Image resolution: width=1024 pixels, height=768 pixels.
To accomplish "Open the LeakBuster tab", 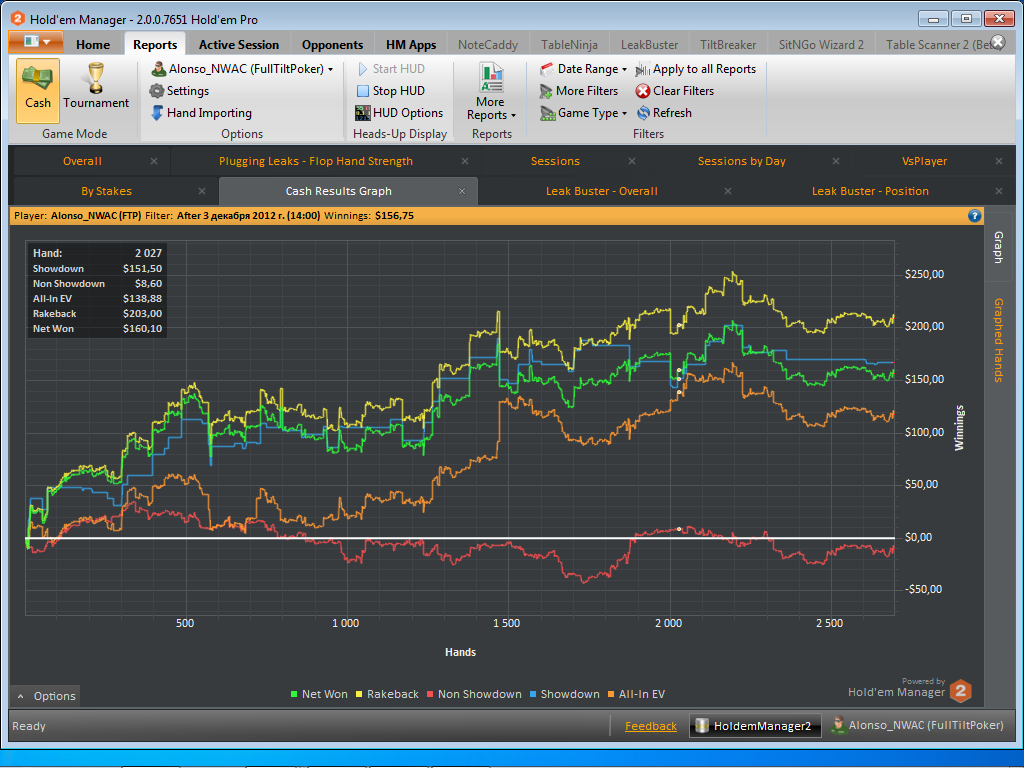I will [649, 44].
